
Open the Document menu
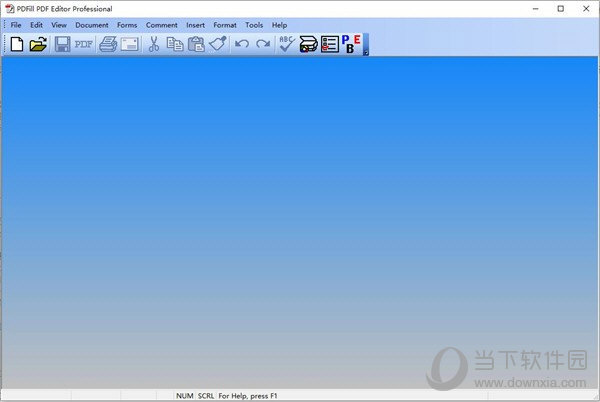coord(92,25)
